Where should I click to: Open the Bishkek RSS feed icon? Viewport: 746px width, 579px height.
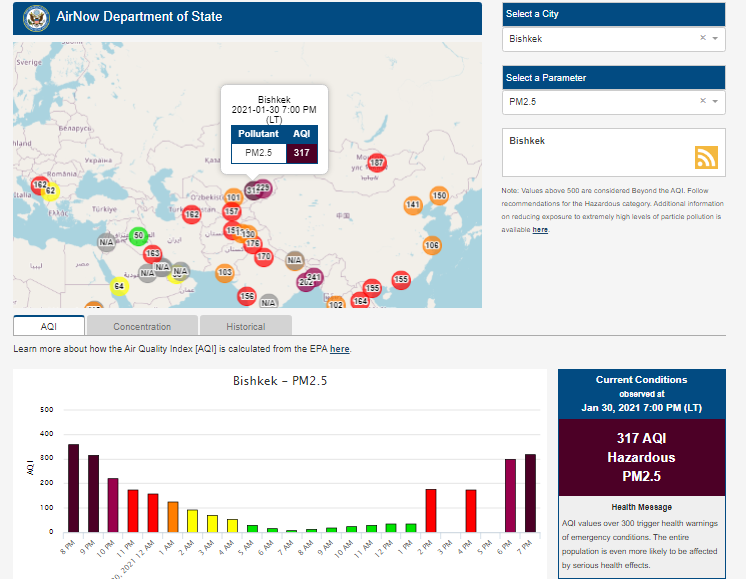(707, 157)
